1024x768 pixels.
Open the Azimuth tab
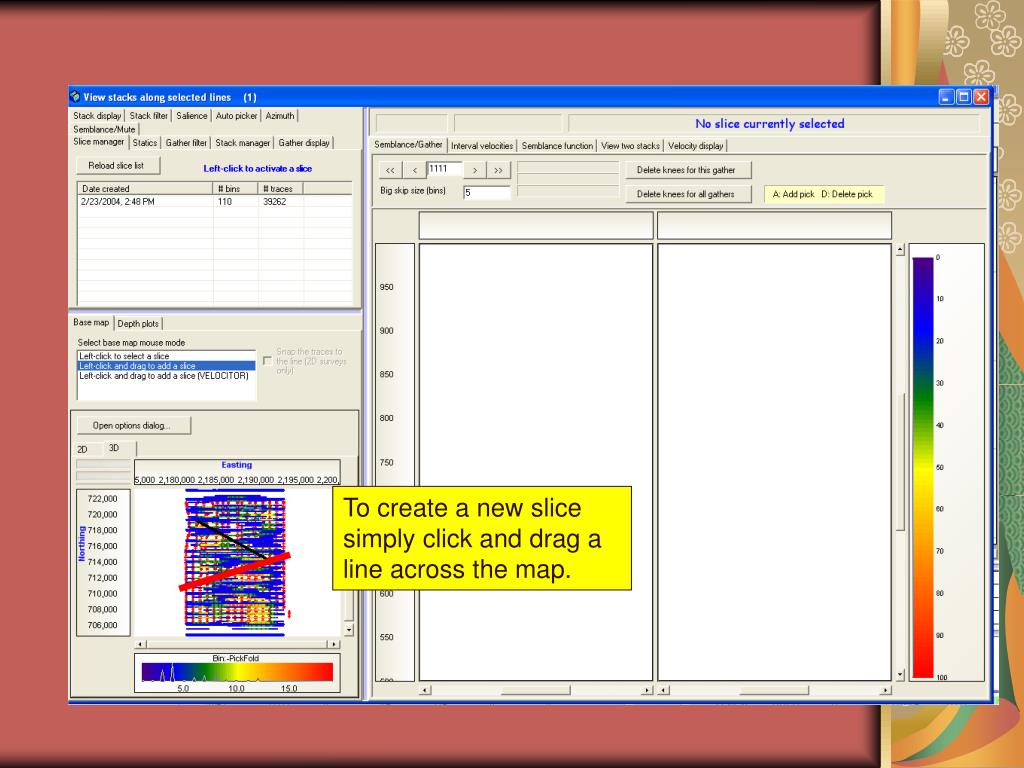coord(280,116)
